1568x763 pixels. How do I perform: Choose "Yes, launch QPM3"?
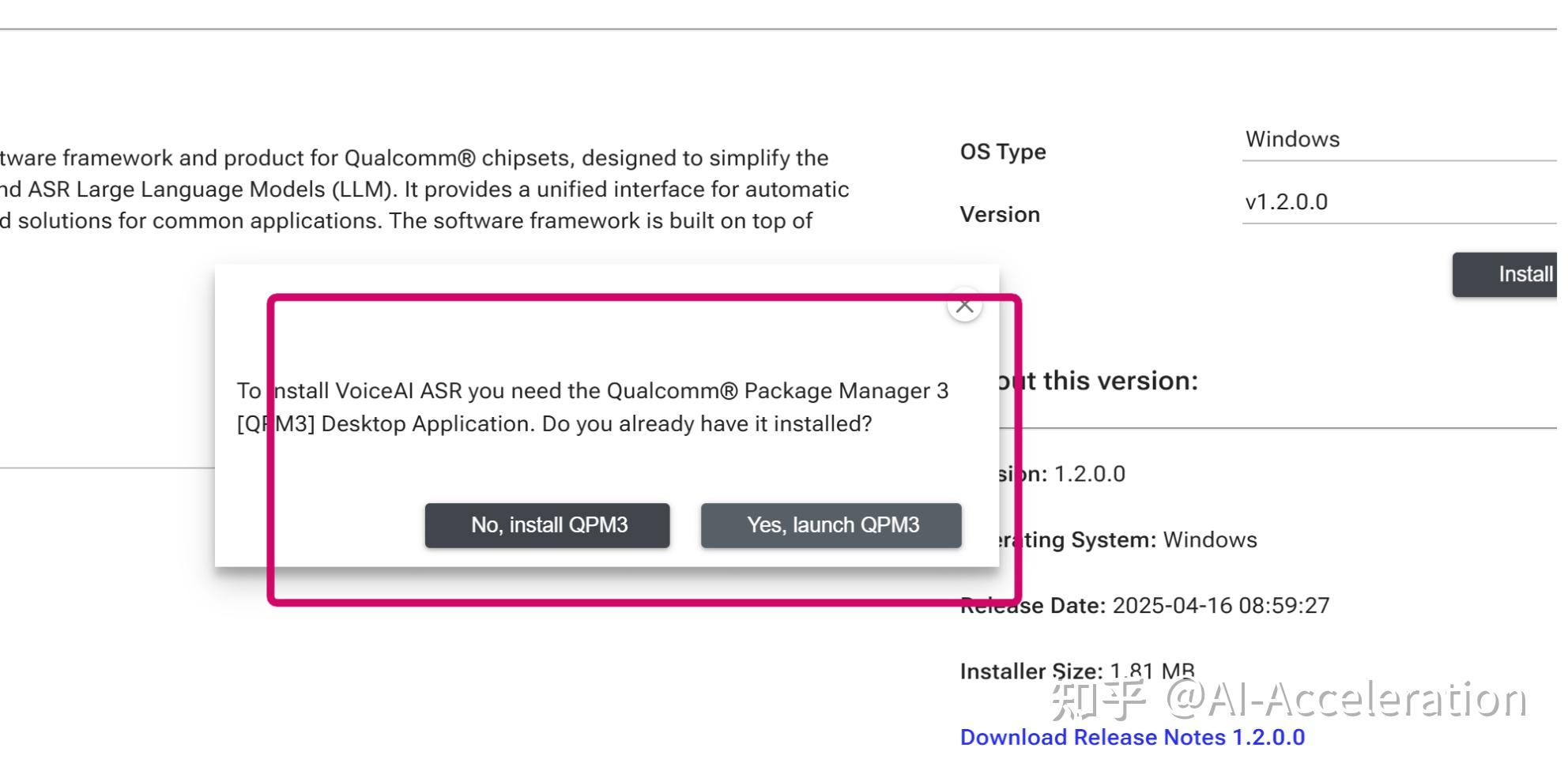click(x=831, y=525)
